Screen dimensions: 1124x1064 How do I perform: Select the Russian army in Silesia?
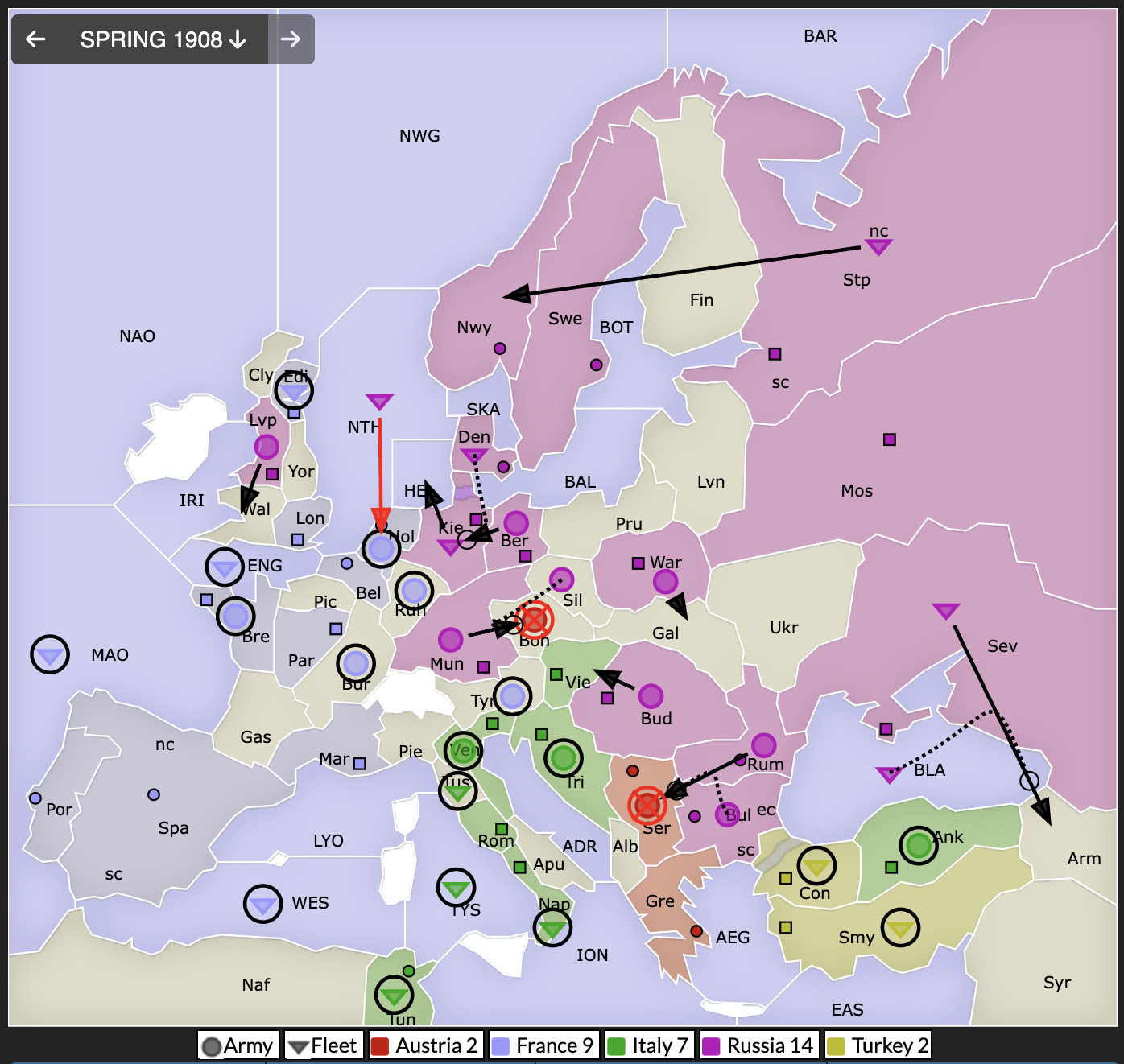pyautogui.click(x=561, y=579)
